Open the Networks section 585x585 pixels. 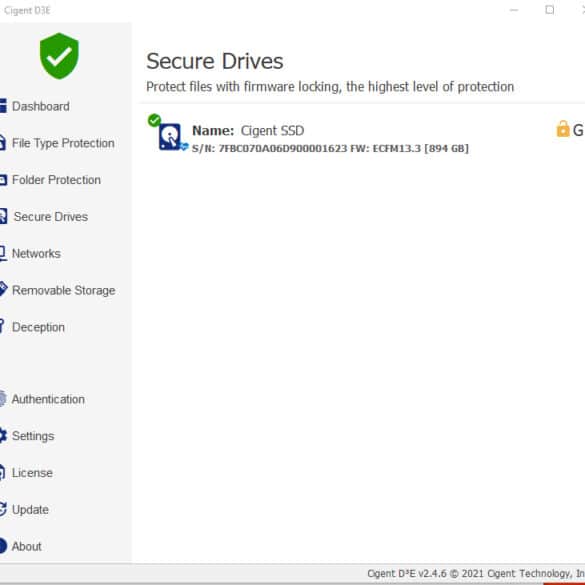point(36,254)
